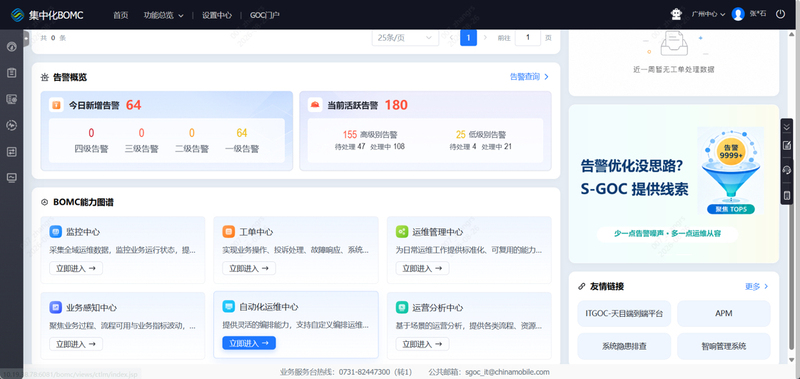Screen dimensions: 800x379
Task: Enter 监控中心 via 立即进入 button
Action: click(x=76, y=268)
